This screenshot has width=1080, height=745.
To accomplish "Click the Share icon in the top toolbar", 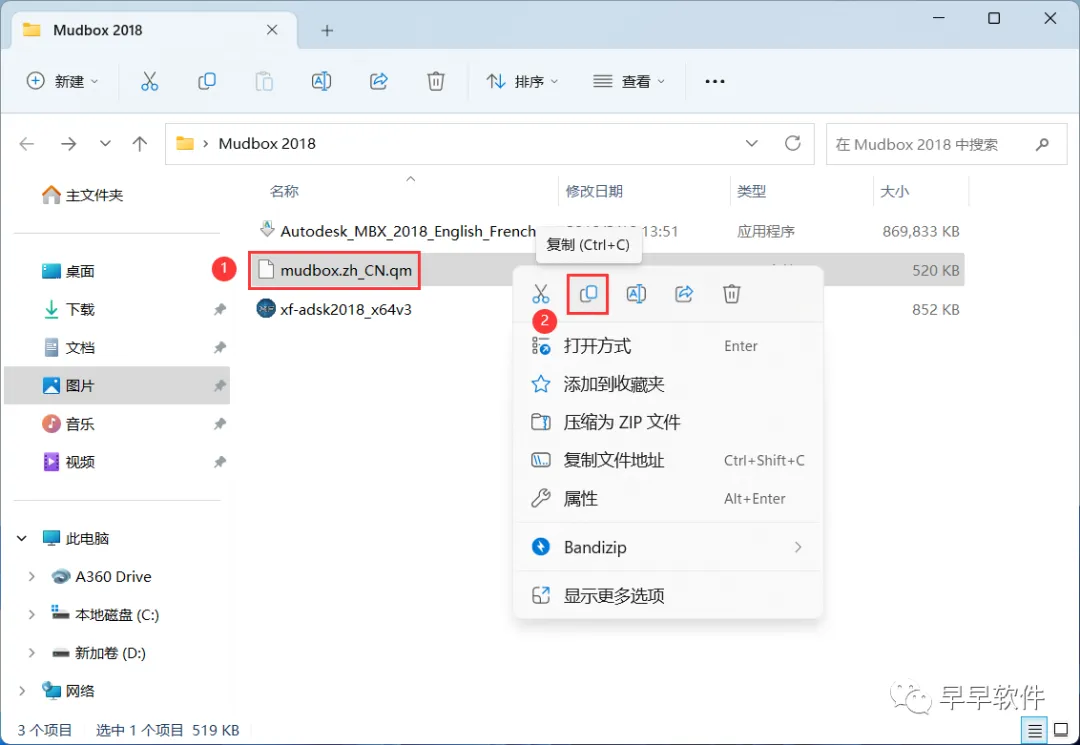I will pos(379,81).
